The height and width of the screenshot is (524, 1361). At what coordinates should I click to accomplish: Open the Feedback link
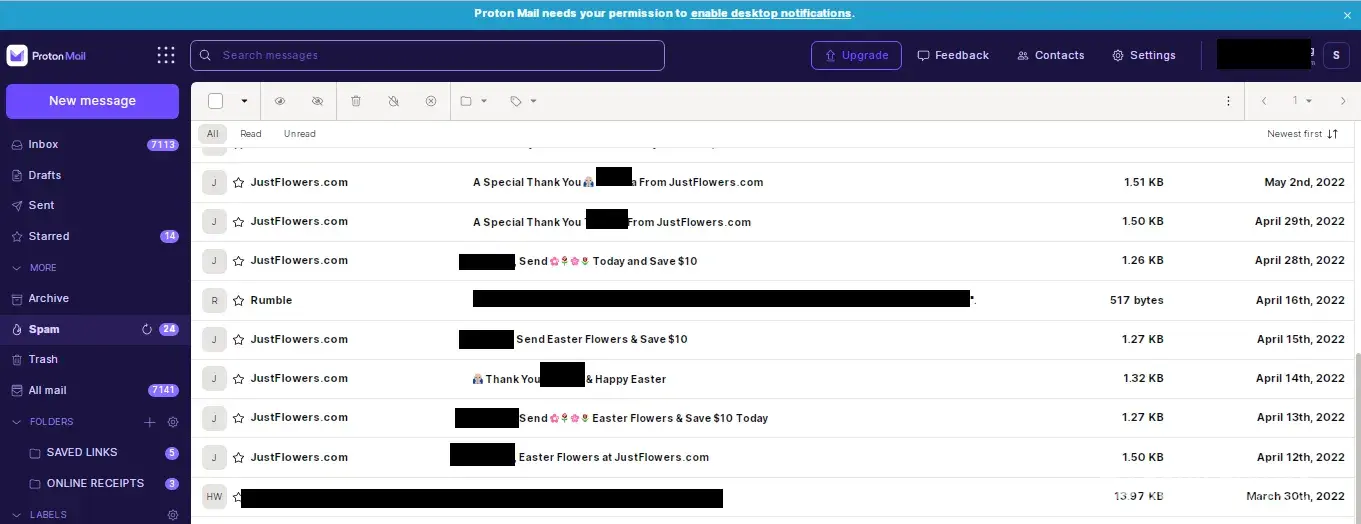click(953, 55)
